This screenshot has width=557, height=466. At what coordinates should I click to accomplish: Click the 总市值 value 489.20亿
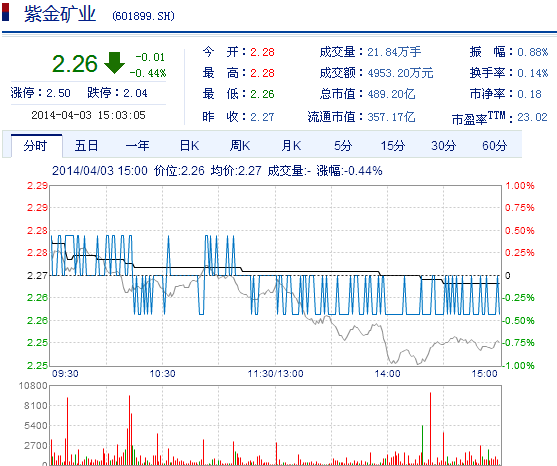pos(391,94)
